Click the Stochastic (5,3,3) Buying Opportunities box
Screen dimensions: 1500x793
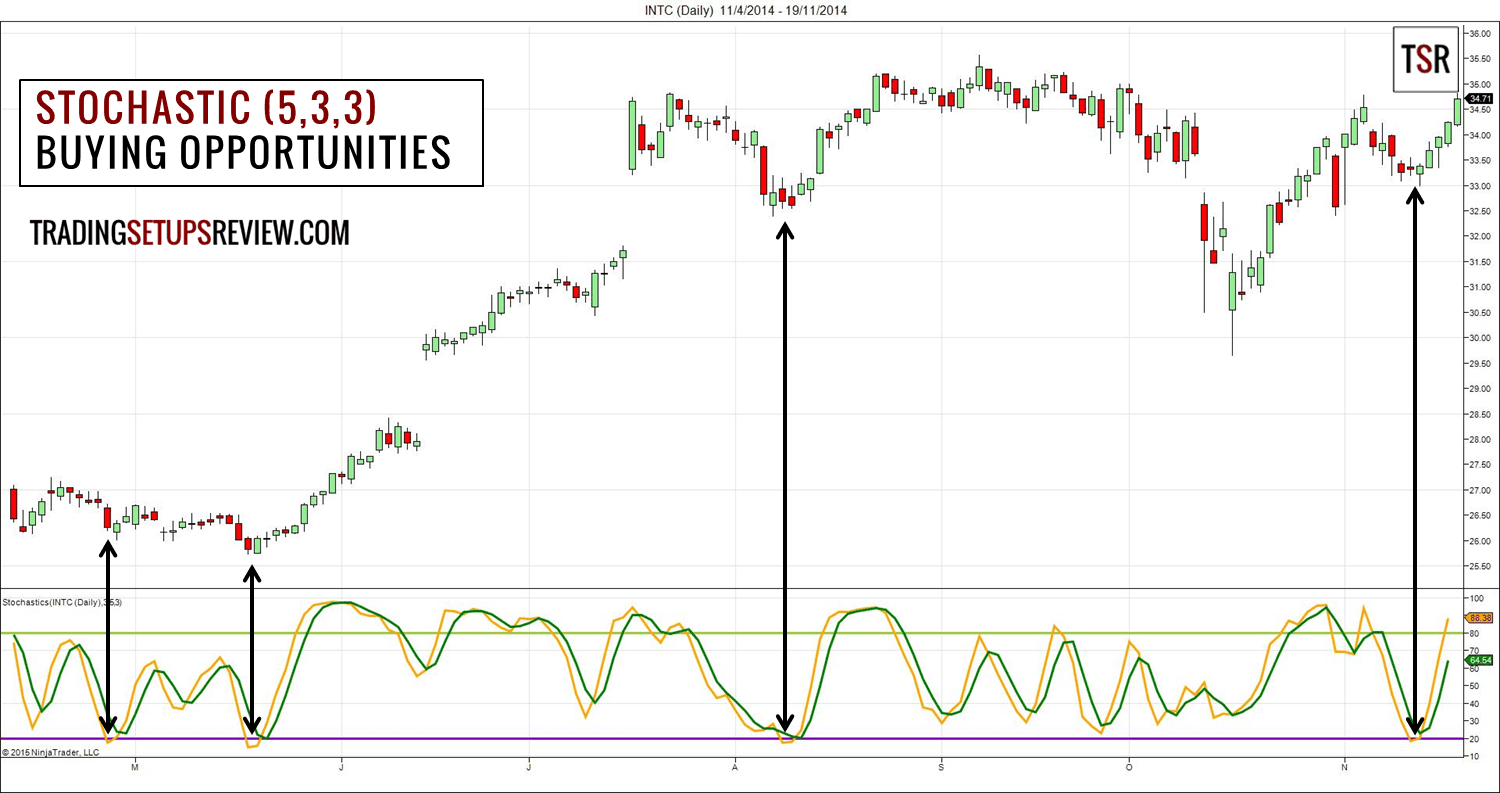coord(252,133)
